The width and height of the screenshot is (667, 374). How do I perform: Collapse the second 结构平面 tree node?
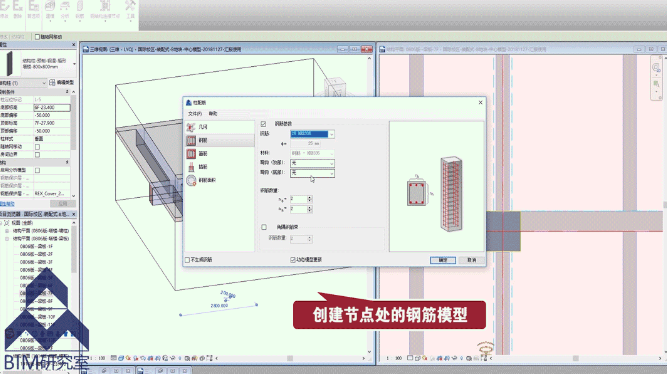[7, 239]
